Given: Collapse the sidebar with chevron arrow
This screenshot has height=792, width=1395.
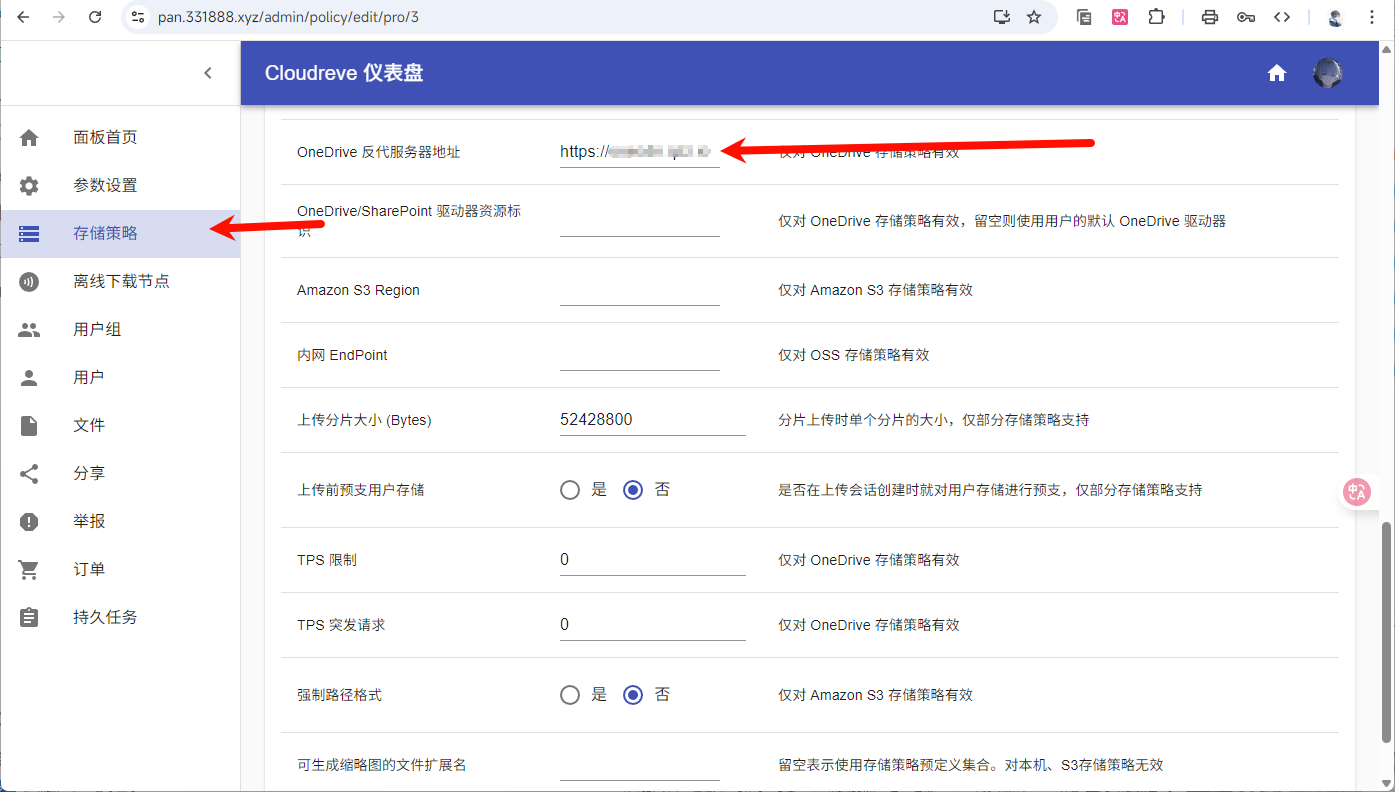Looking at the screenshot, I should pyautogui.click(x=208, y=73).
